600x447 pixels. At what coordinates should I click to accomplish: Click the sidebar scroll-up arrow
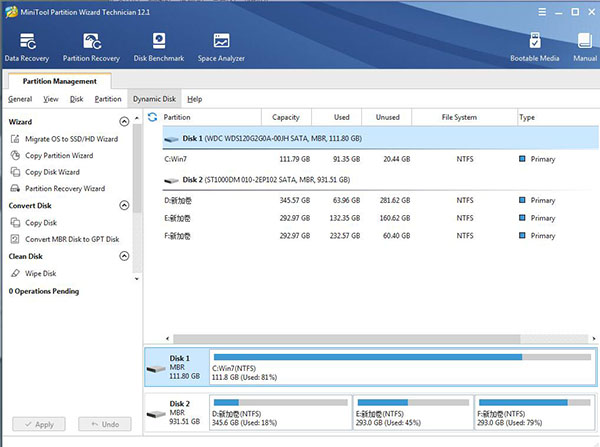coord(137,118)
